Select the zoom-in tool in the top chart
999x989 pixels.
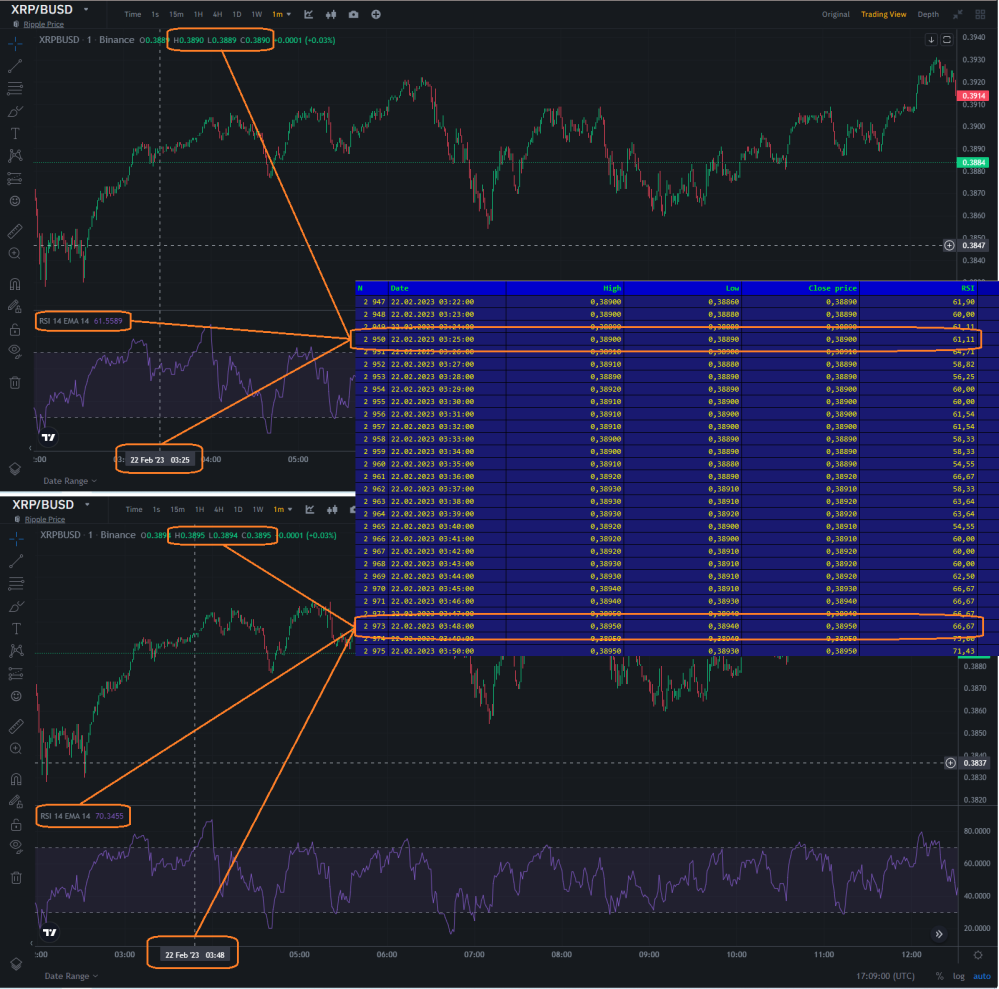click(15, 254)
